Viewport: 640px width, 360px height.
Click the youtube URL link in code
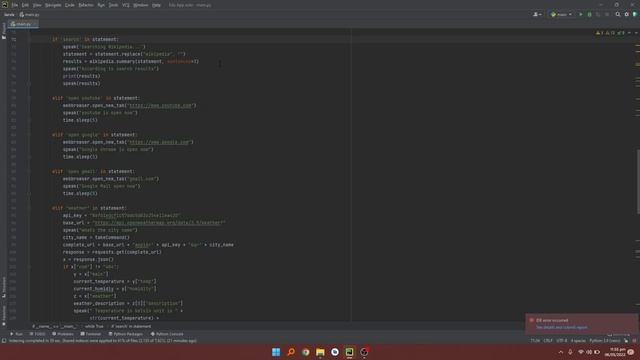pos(160,106)
